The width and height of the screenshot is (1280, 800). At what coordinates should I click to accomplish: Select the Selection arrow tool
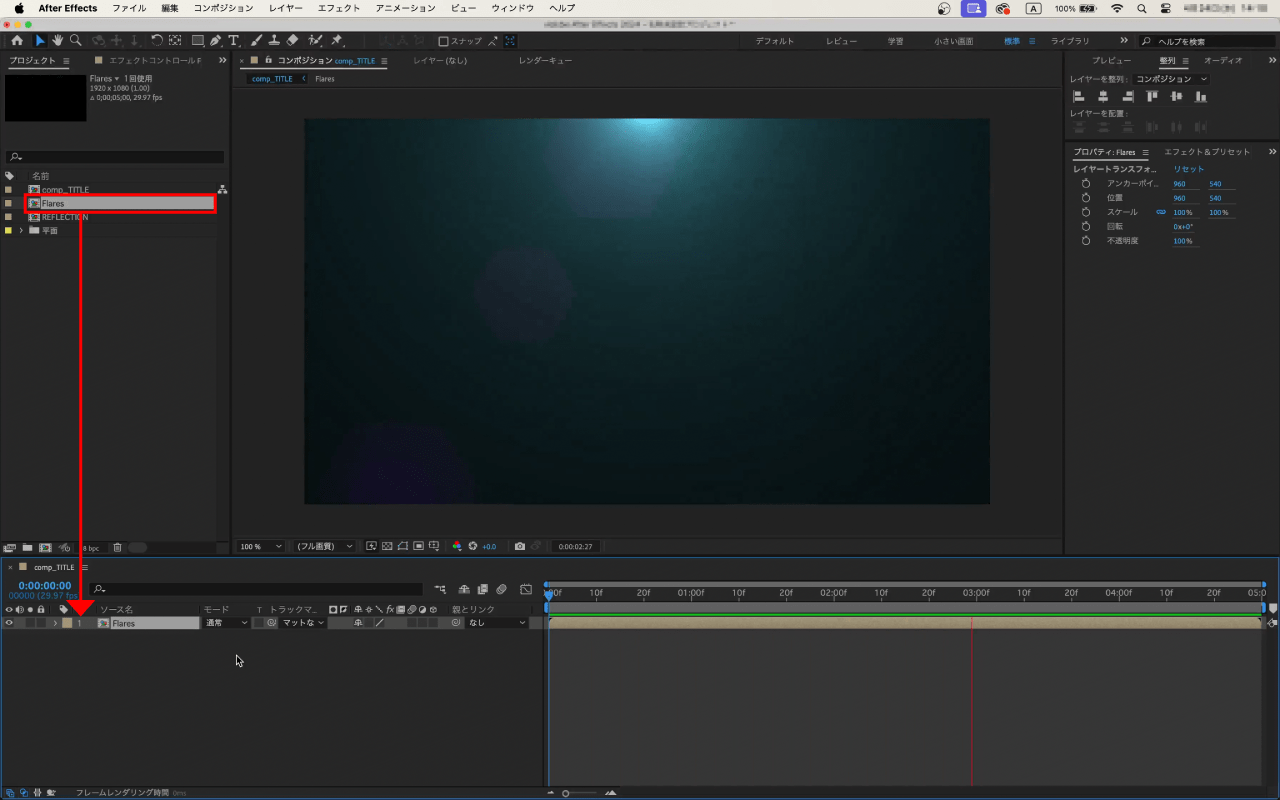pos(40,41)
